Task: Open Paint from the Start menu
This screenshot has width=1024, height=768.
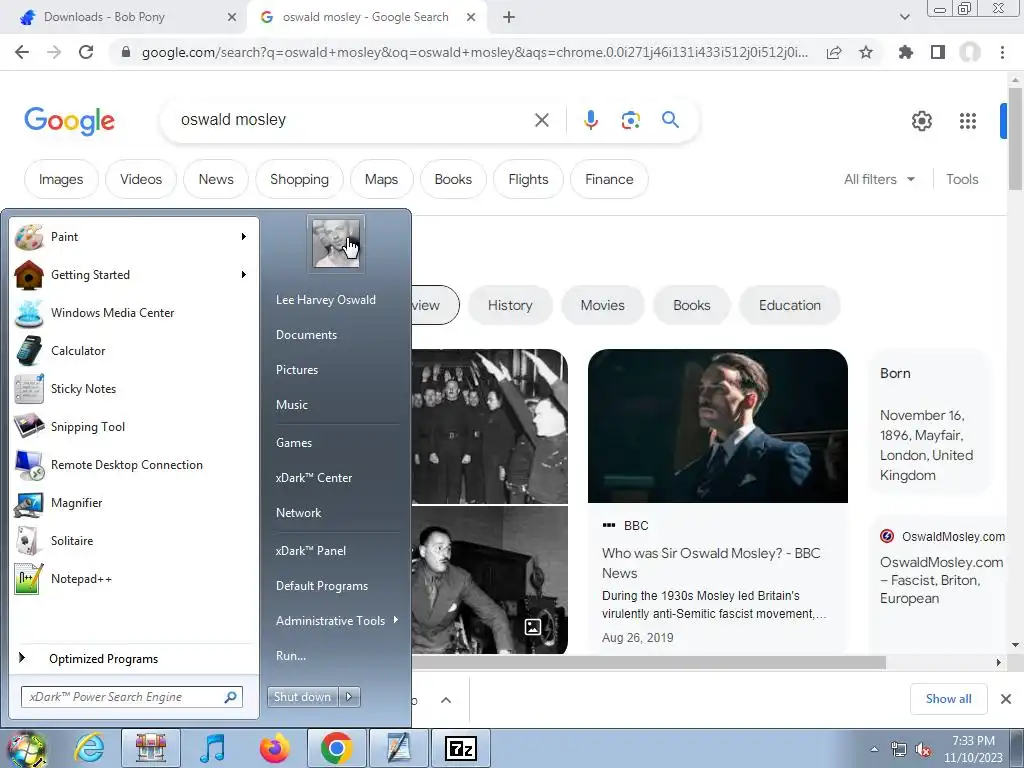Action: pyautogui.click(x=134, y=236)
